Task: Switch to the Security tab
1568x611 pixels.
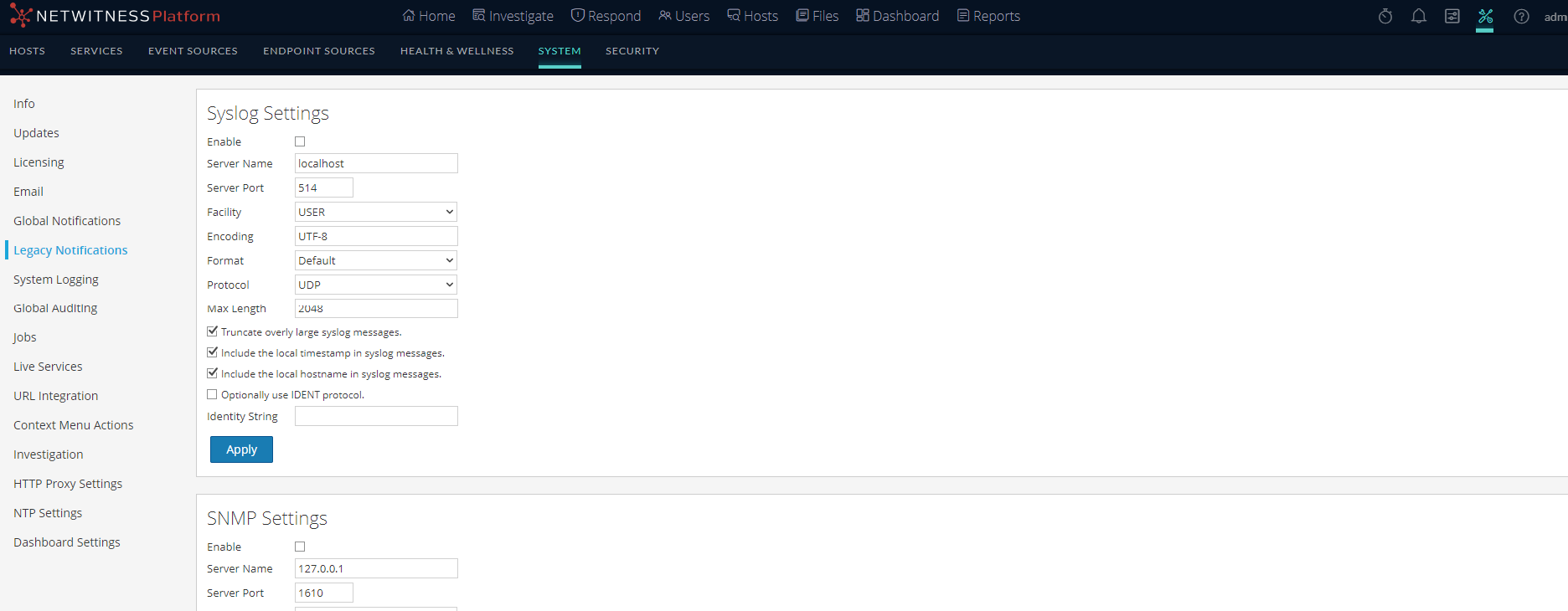Action: (632, 51)
